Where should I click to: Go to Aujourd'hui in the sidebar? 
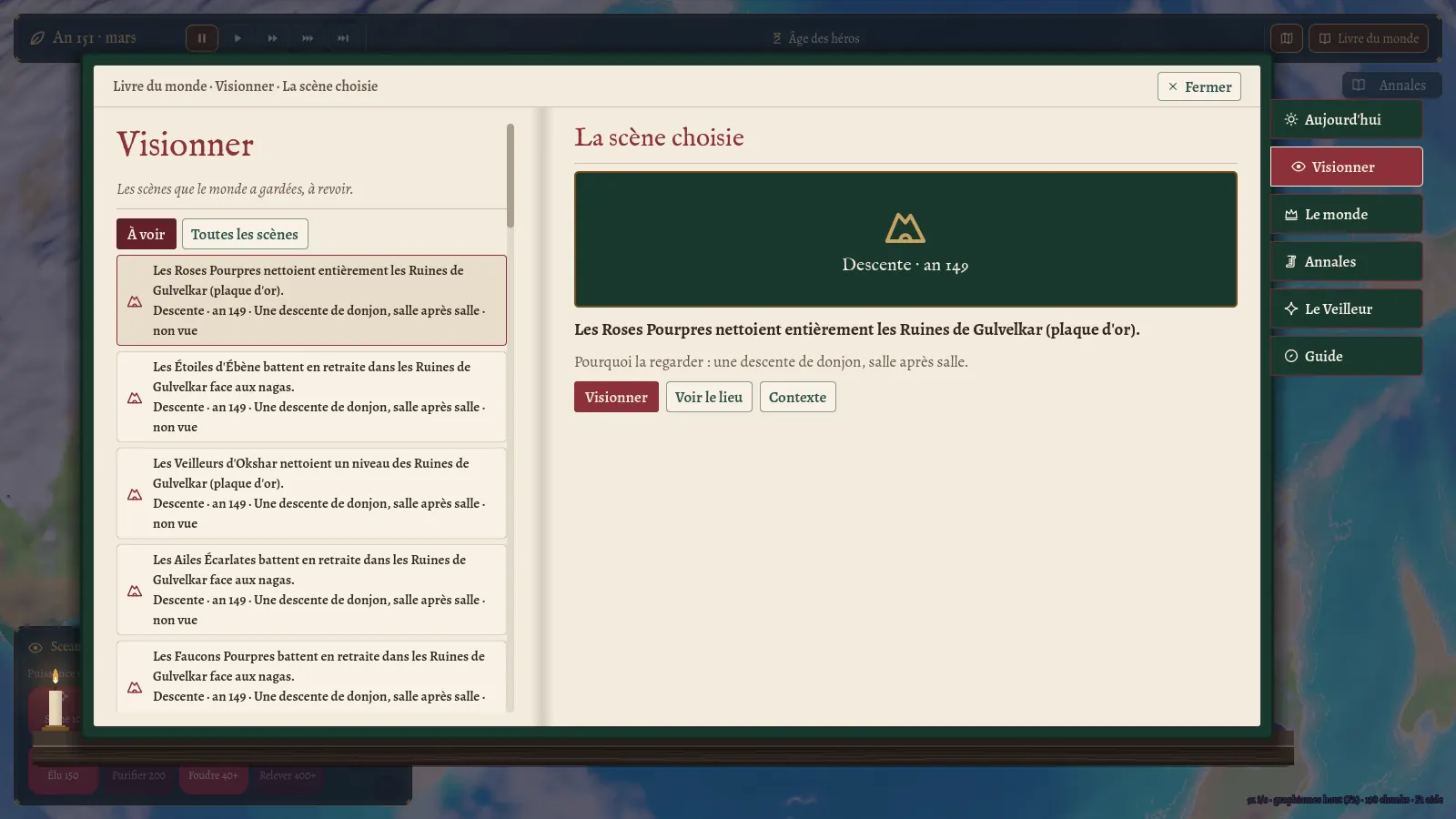coord(1346,119)
